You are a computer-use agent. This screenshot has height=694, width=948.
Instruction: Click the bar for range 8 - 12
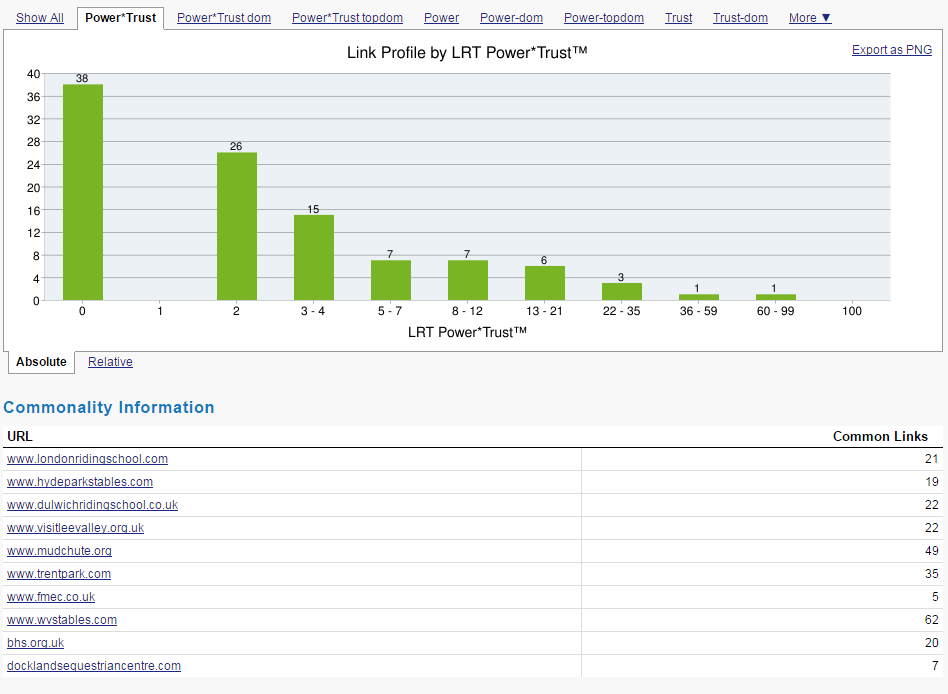(x=468, y=281)
